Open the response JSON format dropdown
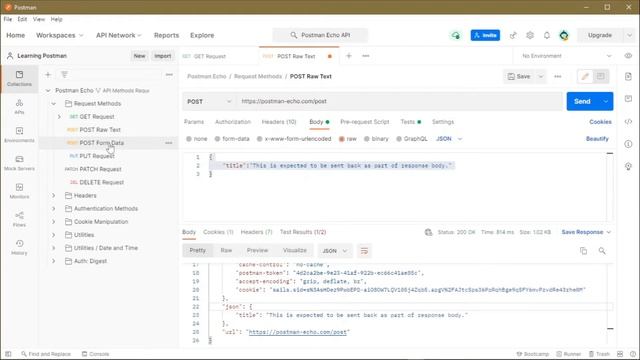Screen dimensions: 640x360 point(334,251)
